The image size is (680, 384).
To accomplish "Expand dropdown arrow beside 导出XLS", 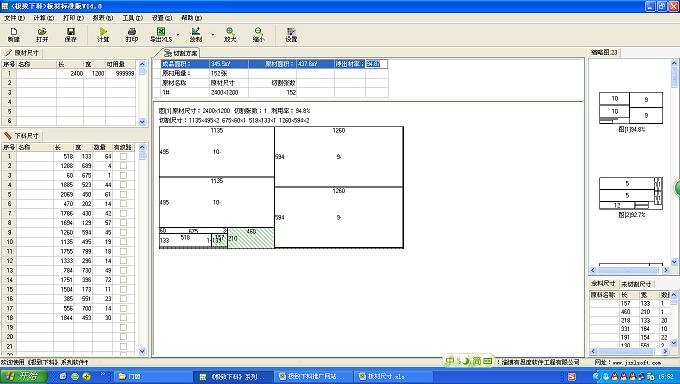I will 178,35.
